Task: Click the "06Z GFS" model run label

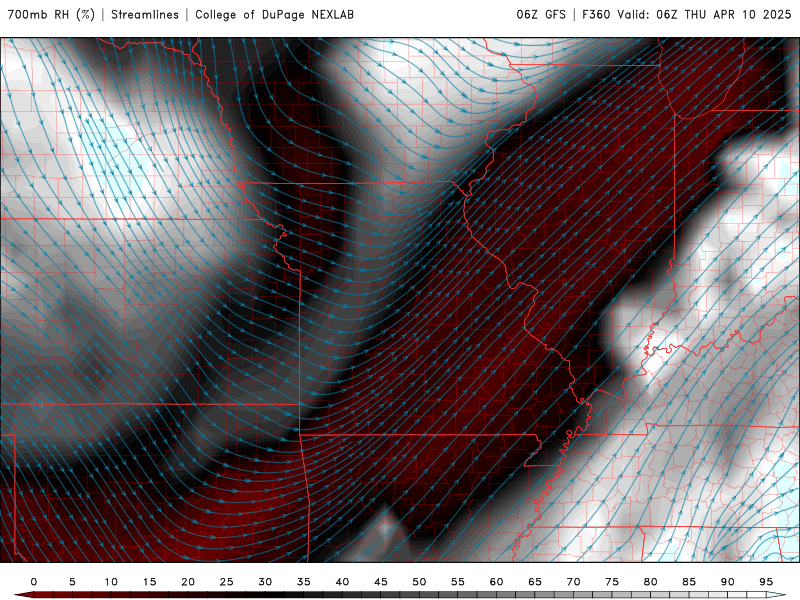Action: click(x=541, y=14)
